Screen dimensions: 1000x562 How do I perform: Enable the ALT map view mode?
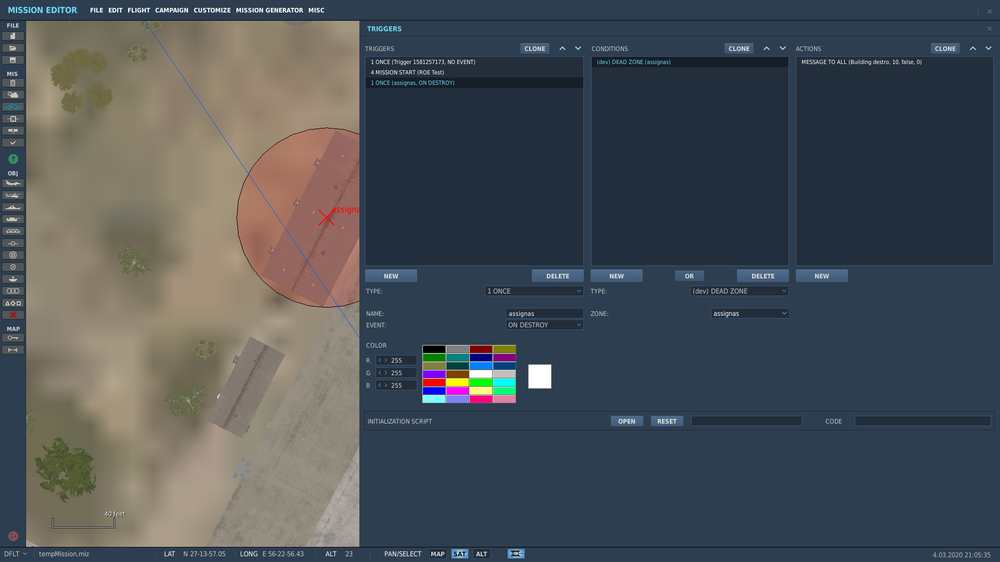481,554
